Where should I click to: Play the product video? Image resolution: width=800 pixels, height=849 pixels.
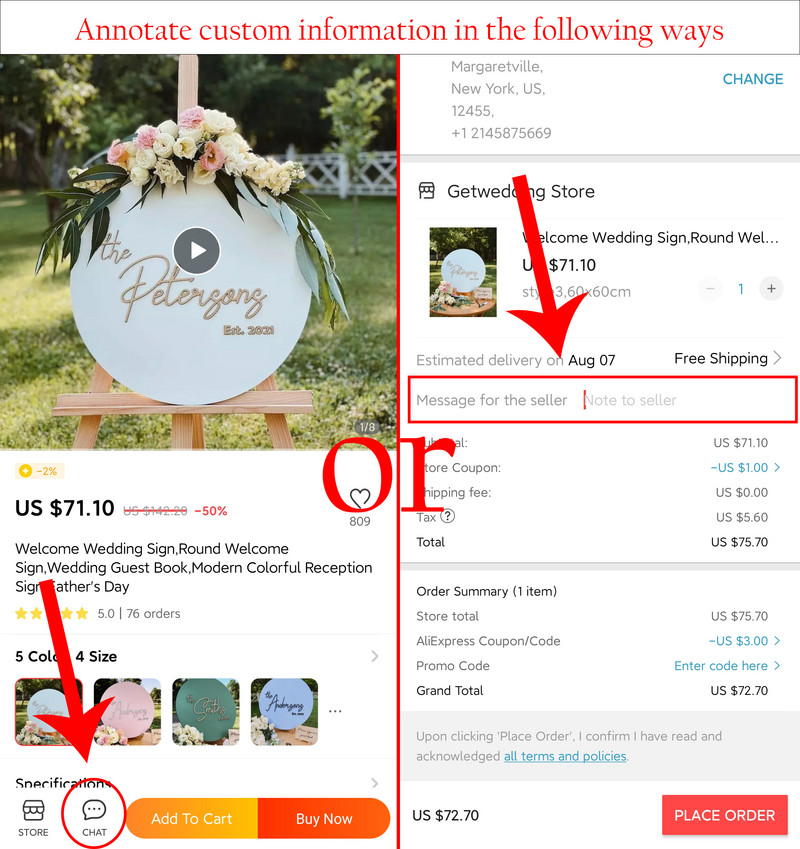pyautogui.click(x=196, y=251)
